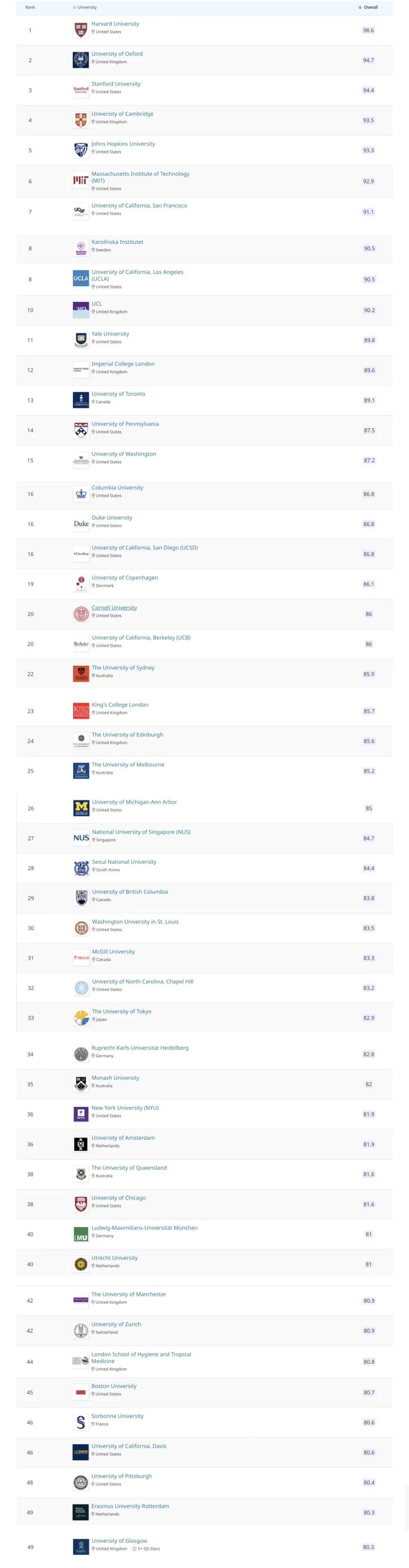
Task: Open the Karolinska Institutet link
Action: [x=117, y=242]
